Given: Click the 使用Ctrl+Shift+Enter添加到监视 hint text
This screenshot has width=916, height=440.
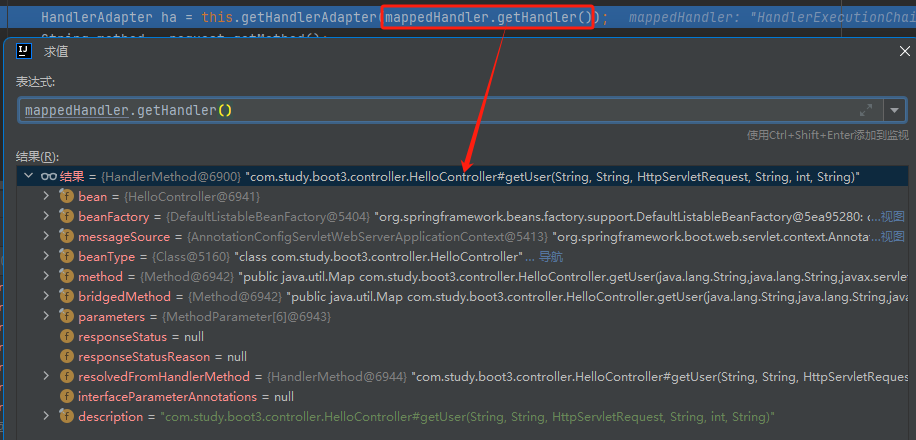Looking at the screenshot, I should (828, 135).
